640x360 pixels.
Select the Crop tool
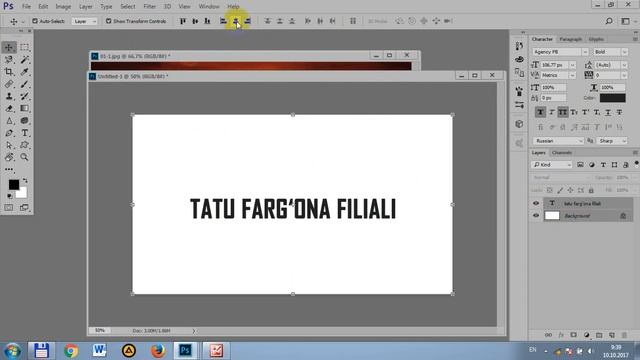(x=9, y=72)
